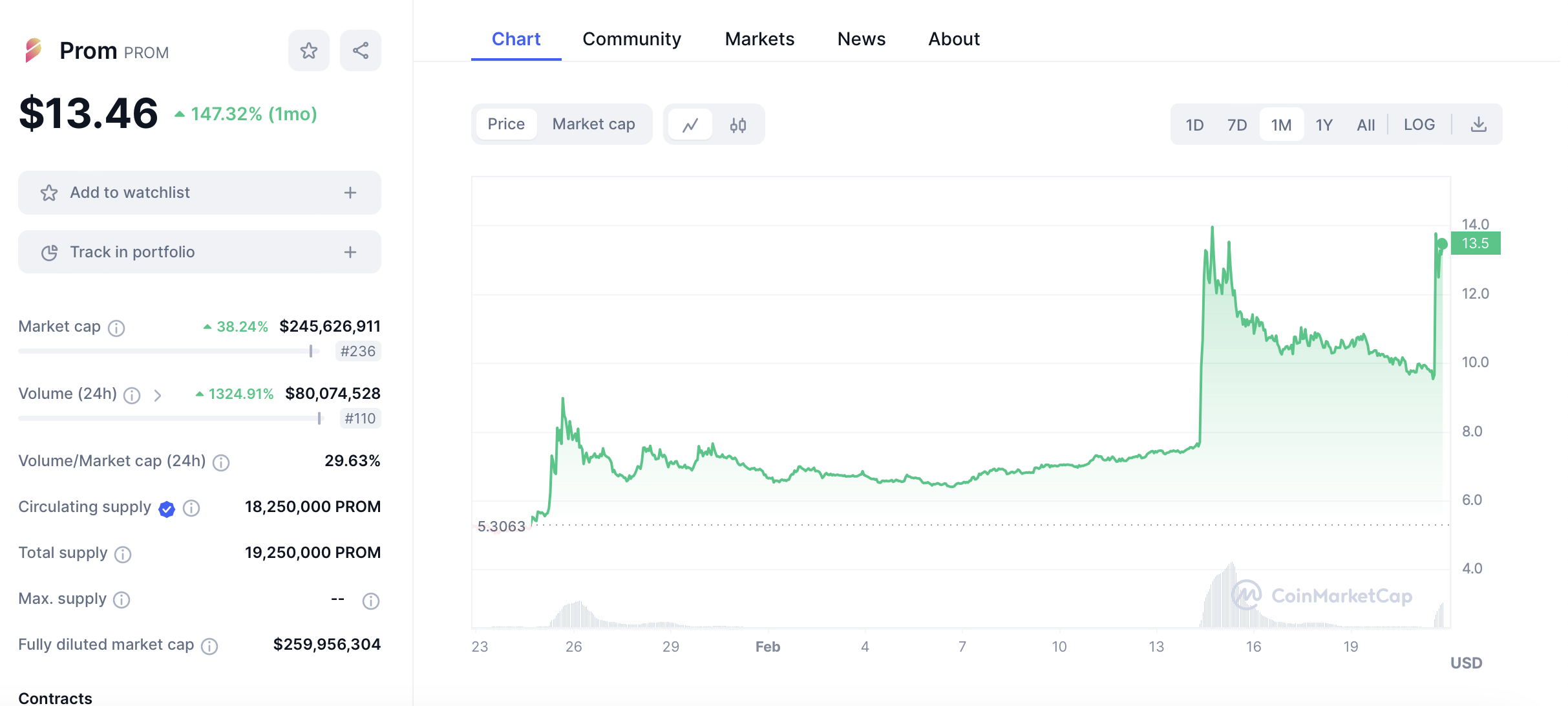Click info icon next to Total supply
Screen dimensions: 1568x706
pyautogui.click(x=123, y=554)
